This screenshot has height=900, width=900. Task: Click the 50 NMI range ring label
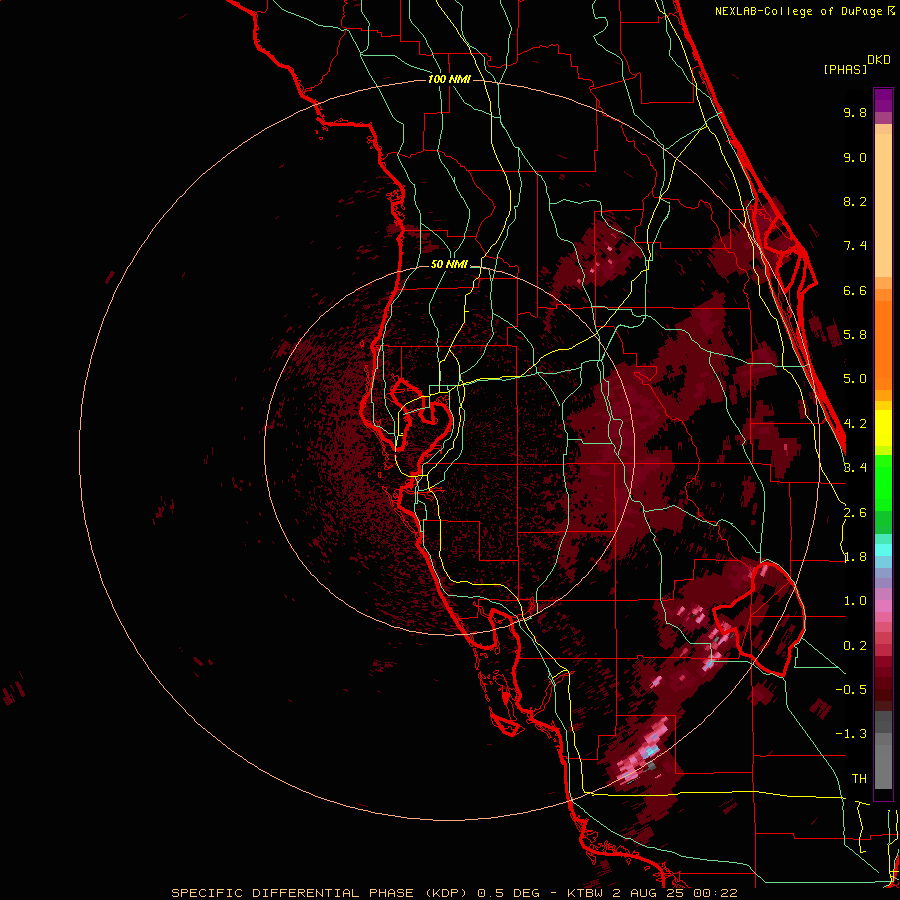449,265
